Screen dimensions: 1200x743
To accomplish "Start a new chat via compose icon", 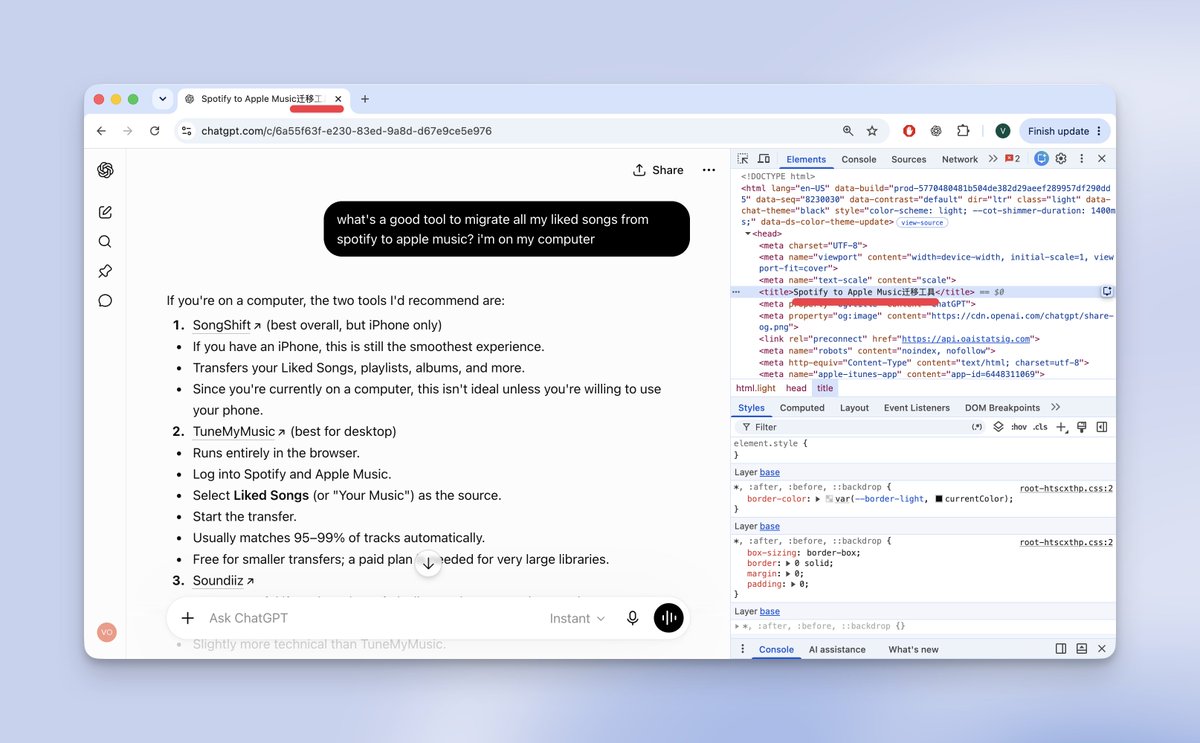I will coord(105,212).
